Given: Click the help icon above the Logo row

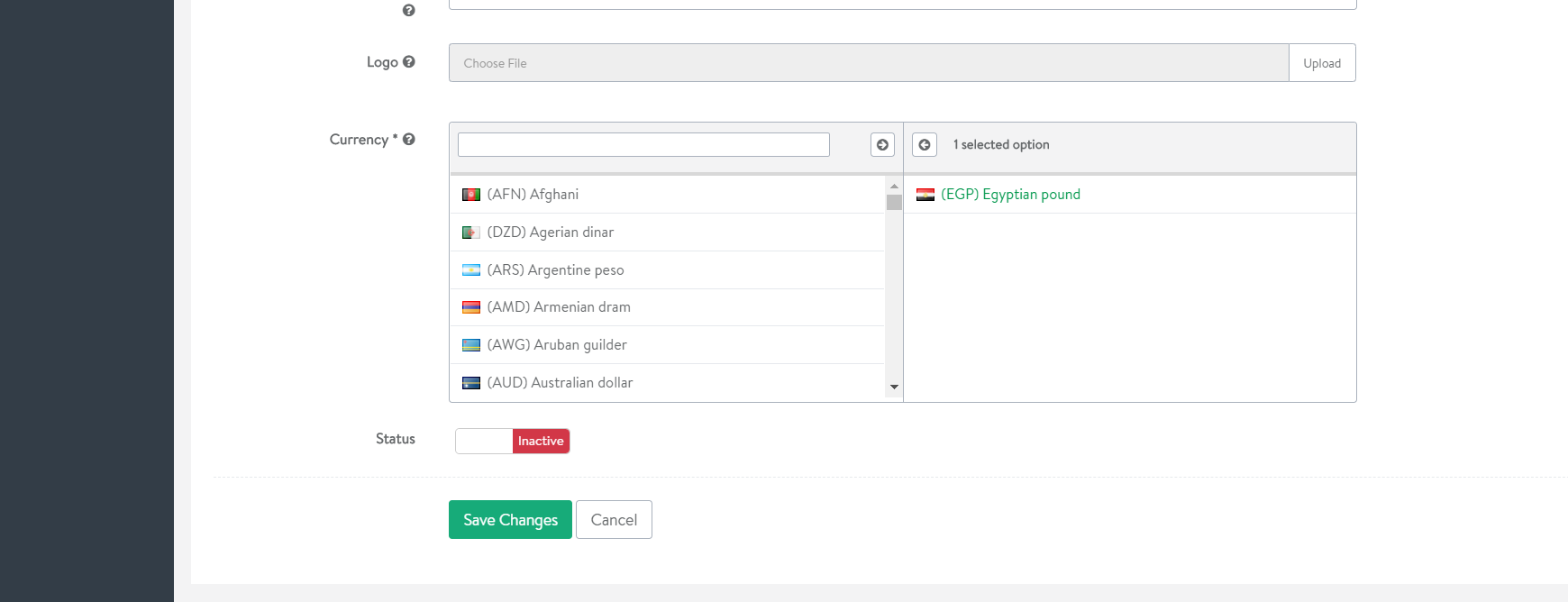Looking at the screenshot, I should coord(409,11).
